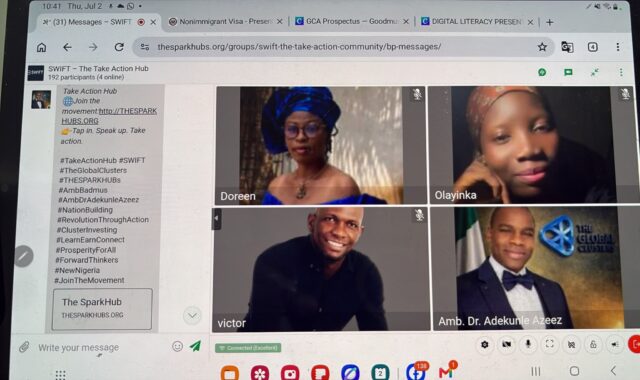Image resolution: width=640 pixels, height=380 pixels.
Task: Click the #TakeActionHub hashtag
Action: tap(88, 160)
